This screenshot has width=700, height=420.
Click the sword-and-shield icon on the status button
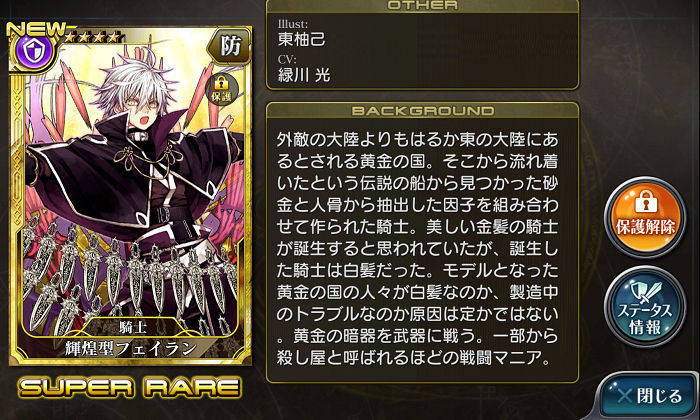click(x=645, y=291)
